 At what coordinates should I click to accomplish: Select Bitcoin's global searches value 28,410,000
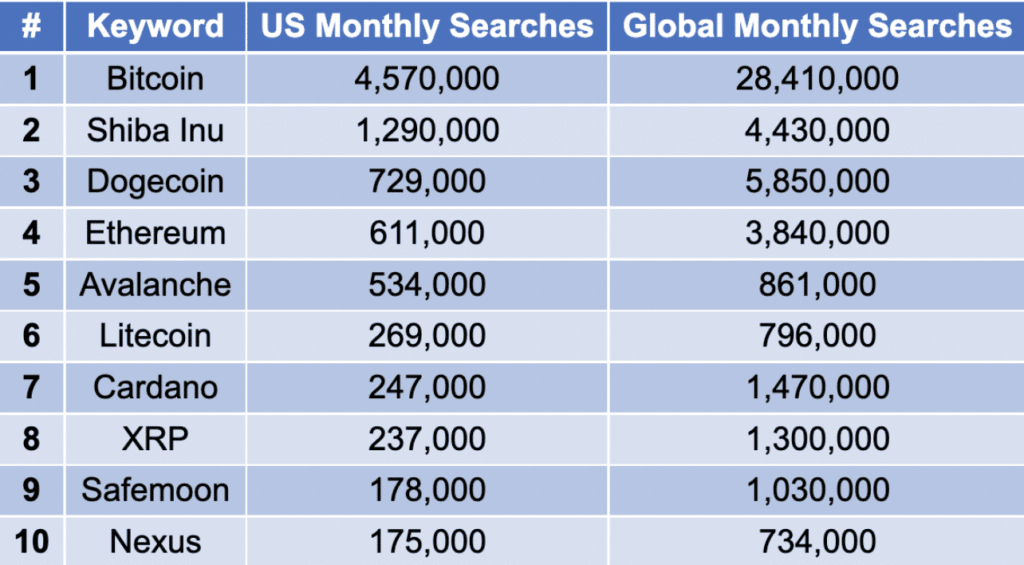pyautogui.click(x=817, y=78)
